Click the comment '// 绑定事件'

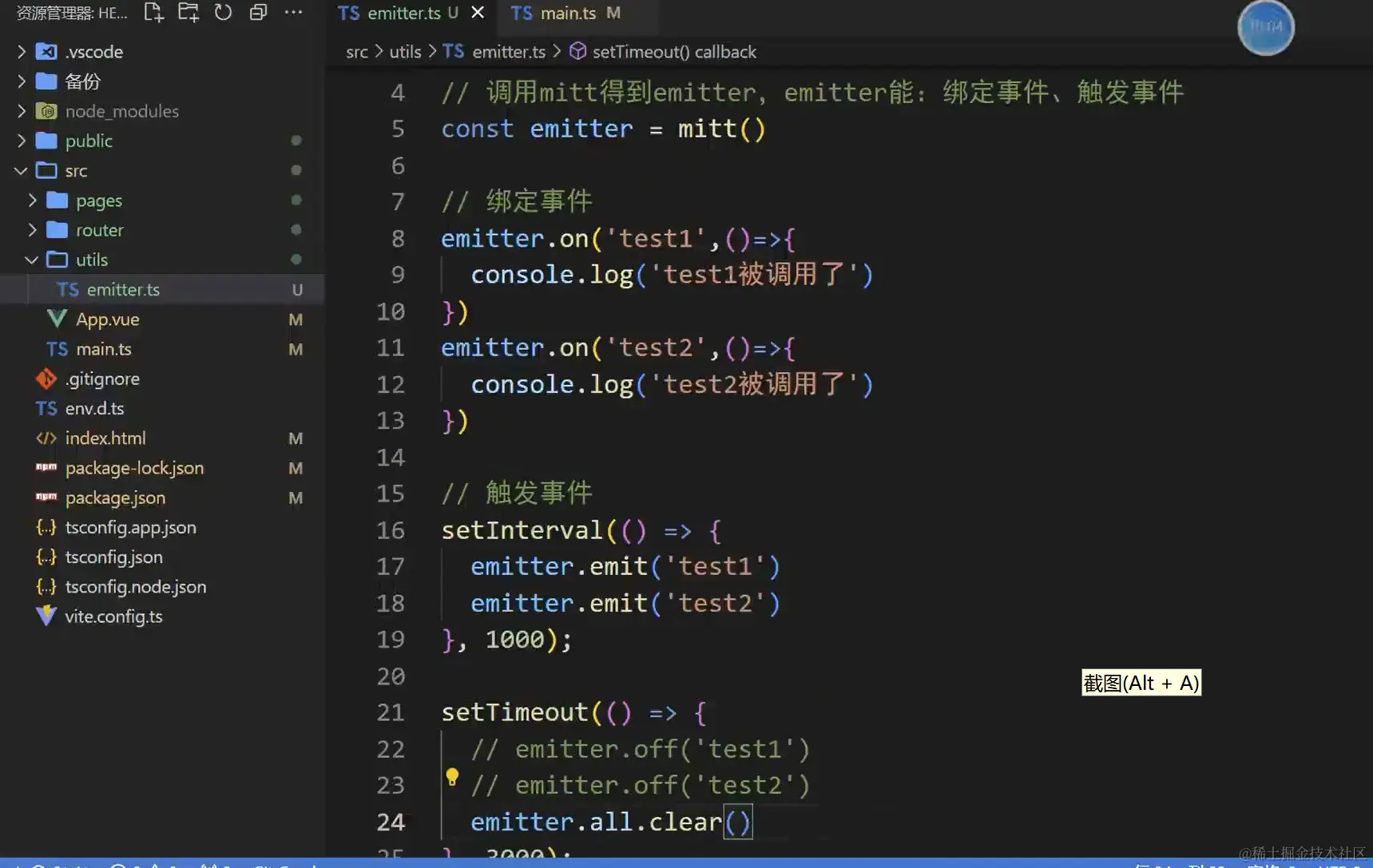point(517,201)
